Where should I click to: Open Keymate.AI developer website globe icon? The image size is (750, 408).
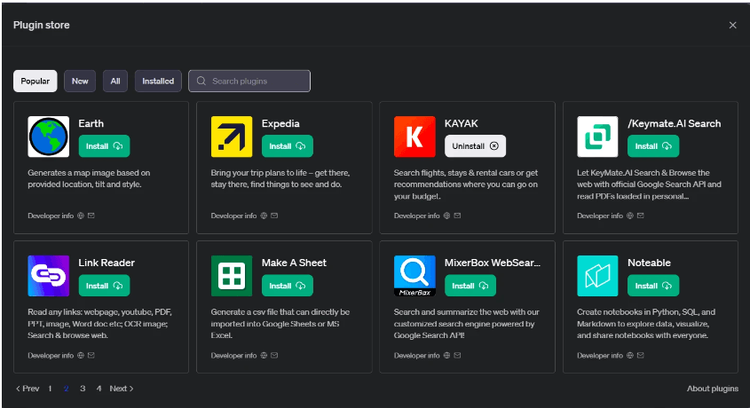[630, 216]
